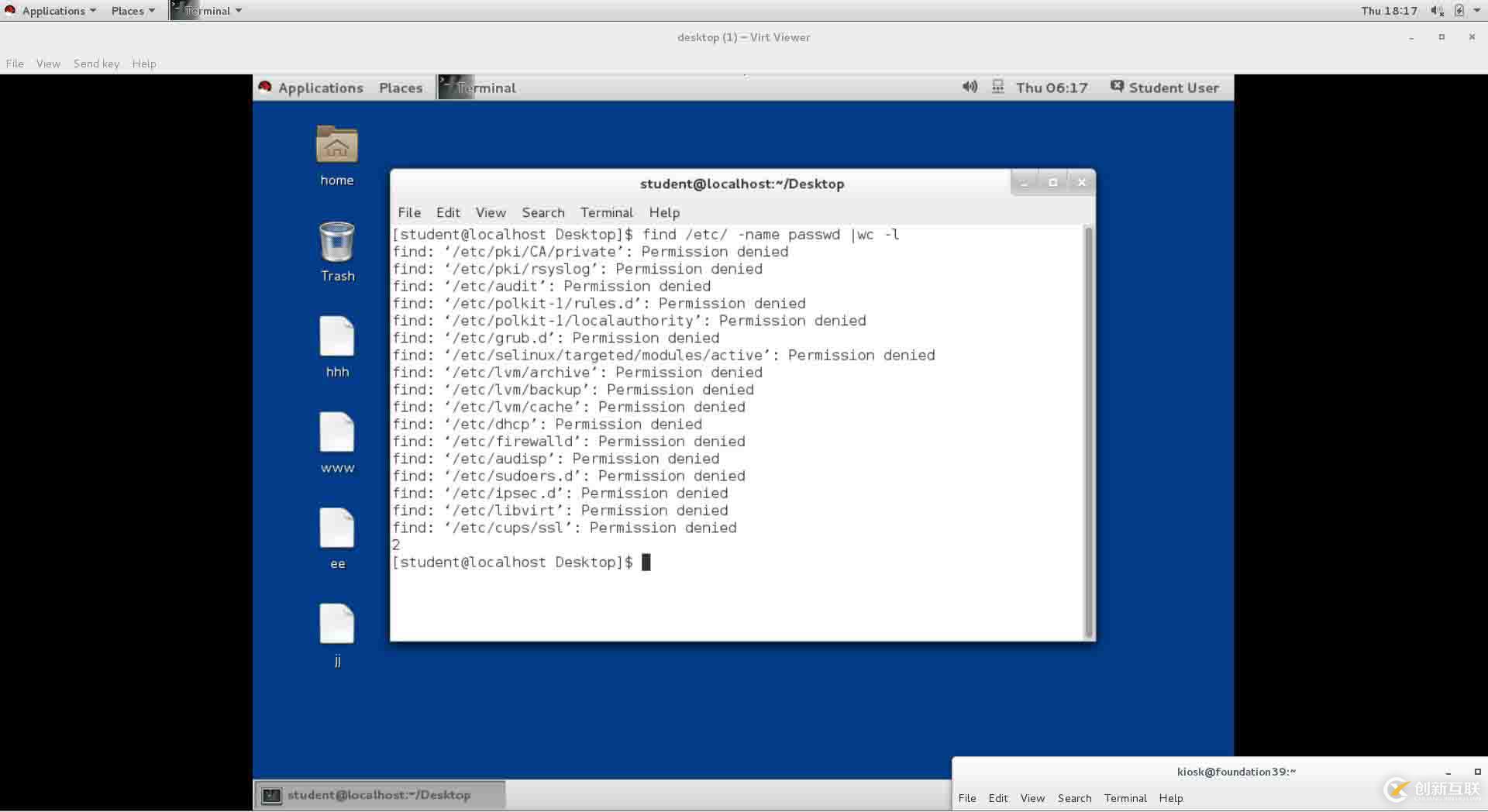The image size is (1488, 812).
Task: Select the ee file icon
Action: pos(336,529)
